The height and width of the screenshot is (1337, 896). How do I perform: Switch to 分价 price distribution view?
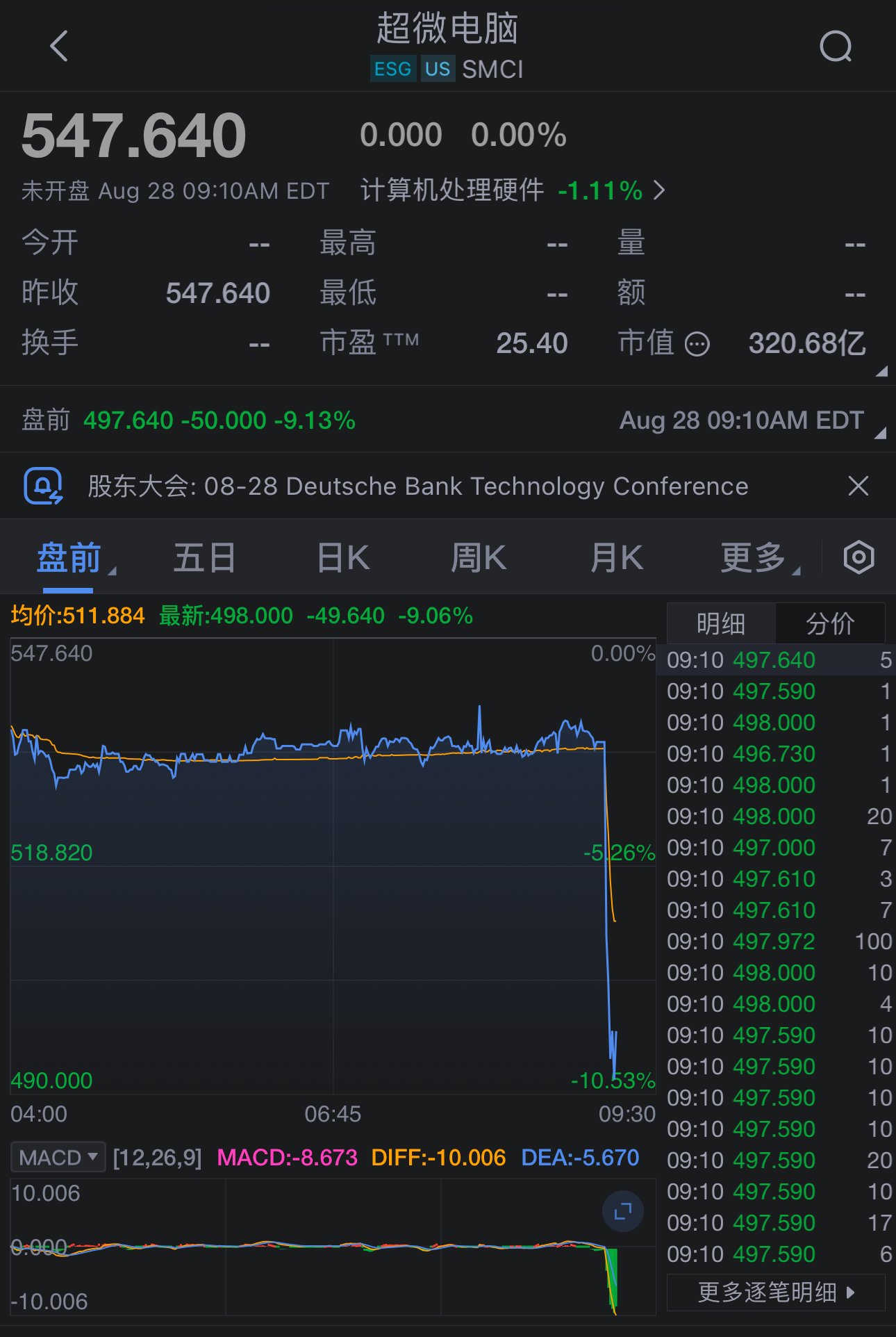830,623
